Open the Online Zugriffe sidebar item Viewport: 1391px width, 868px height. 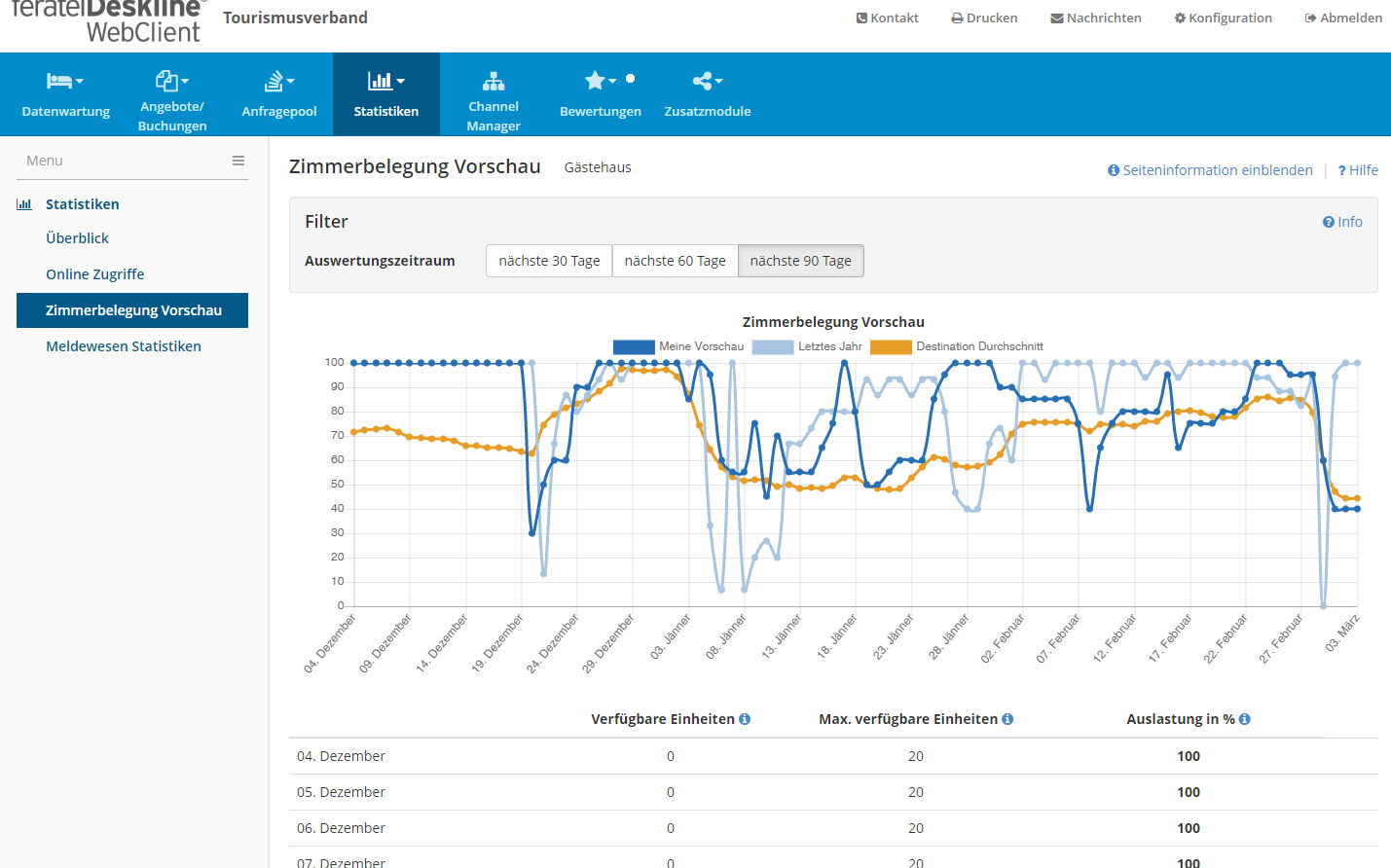(x=95, y=274)
